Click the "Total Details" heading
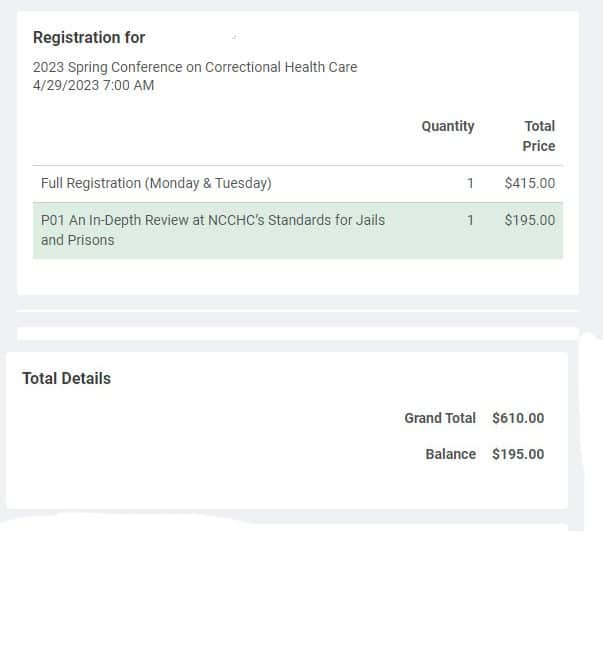The image size is (603, 651). coord(66,379)
